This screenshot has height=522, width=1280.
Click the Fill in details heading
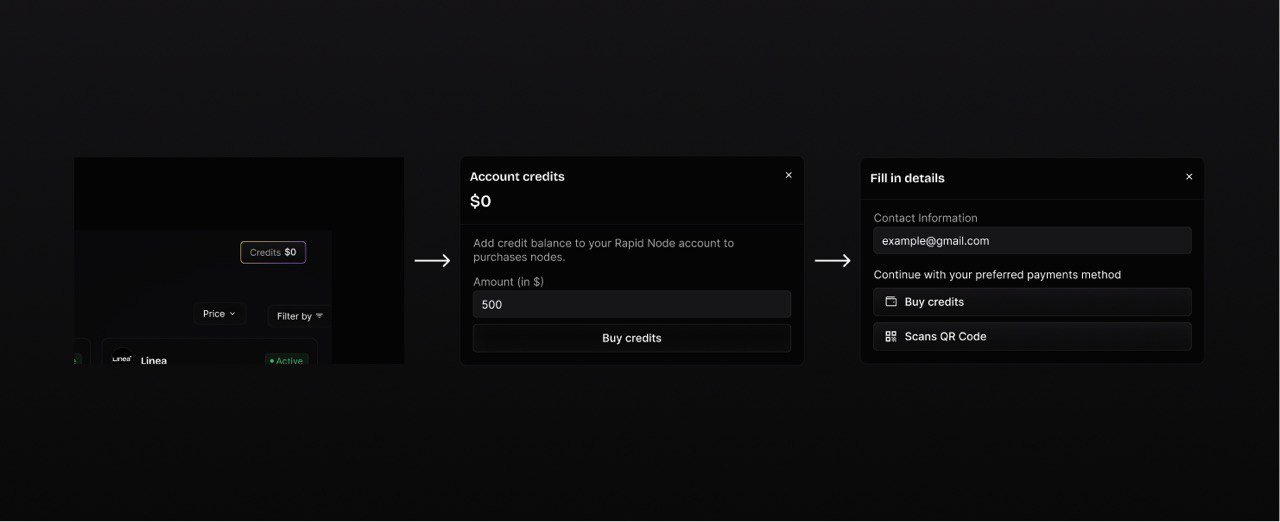907,178
